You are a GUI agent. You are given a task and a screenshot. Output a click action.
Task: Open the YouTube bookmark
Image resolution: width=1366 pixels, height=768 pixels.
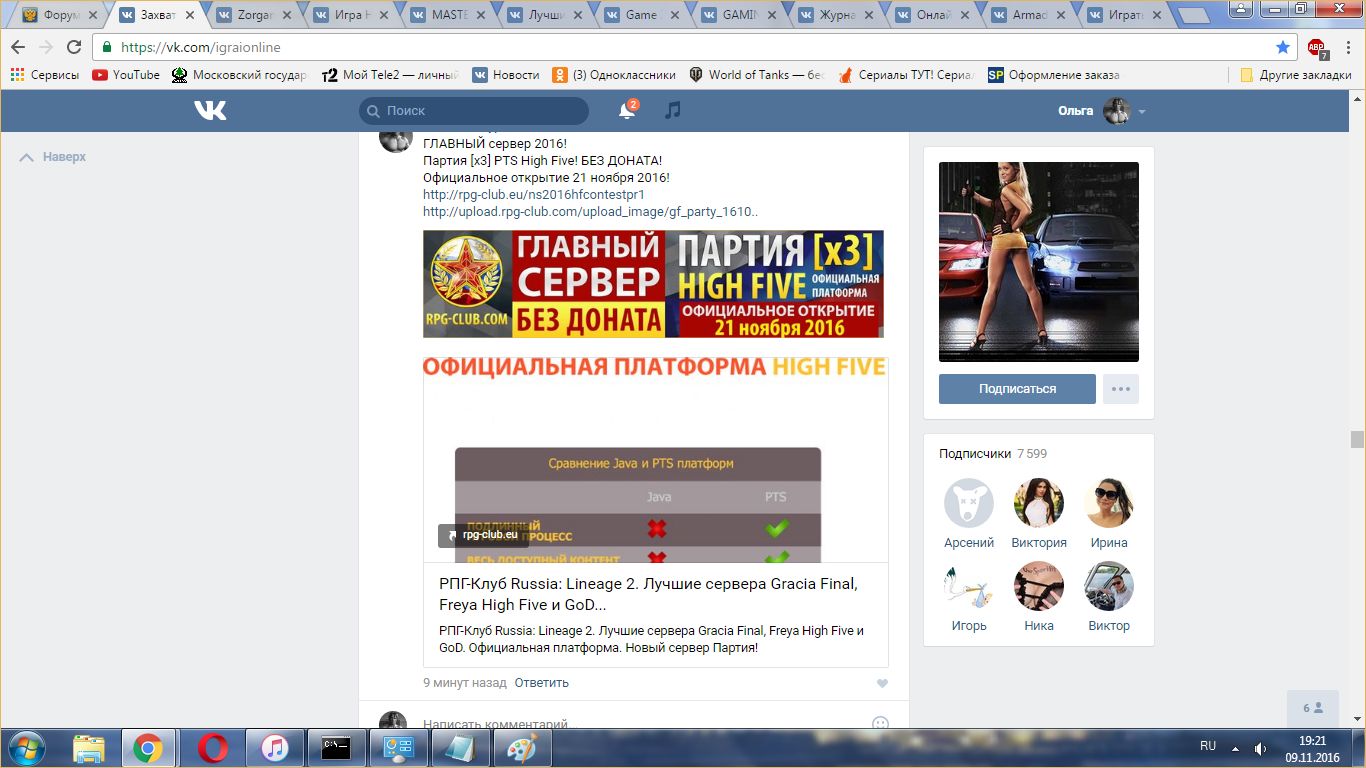pyautogui.click(x=126, y=75)
